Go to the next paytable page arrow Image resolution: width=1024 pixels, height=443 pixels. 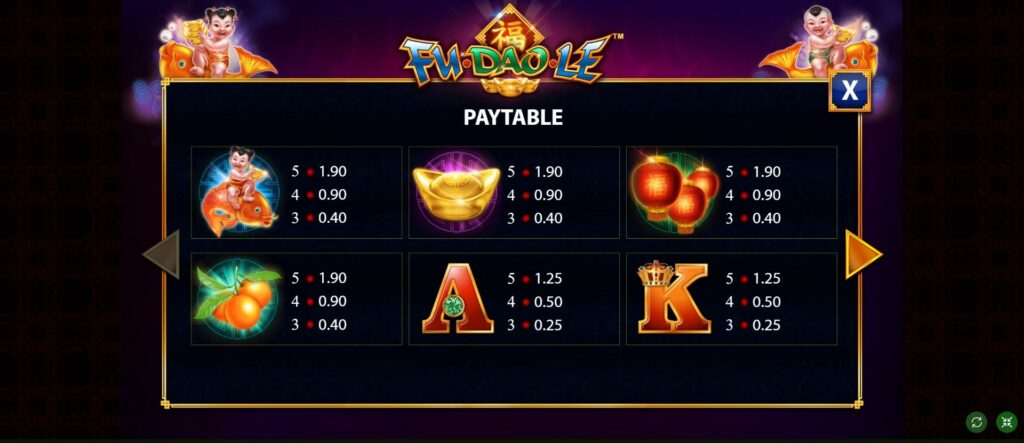coord(863,254)
